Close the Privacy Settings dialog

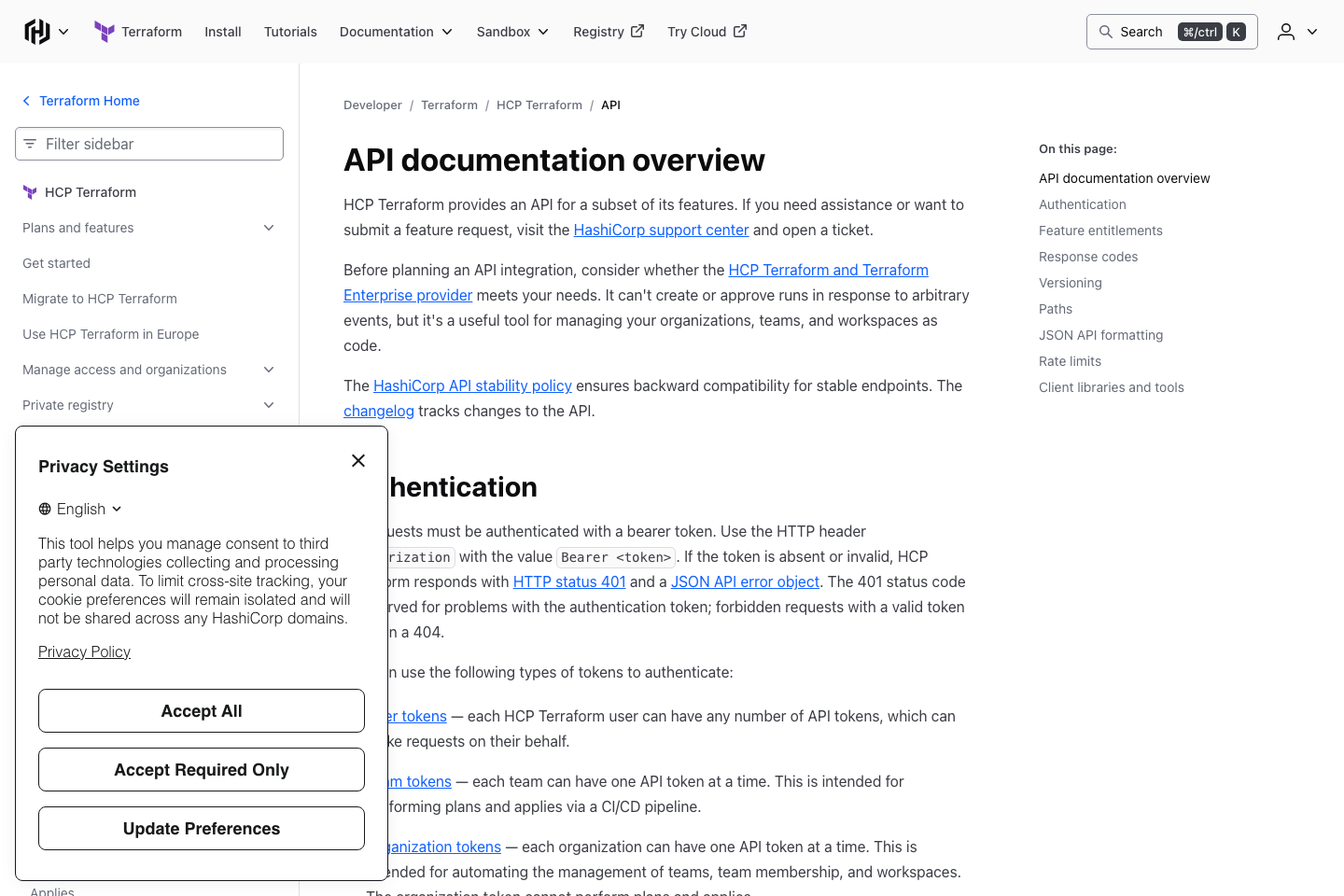358,460
